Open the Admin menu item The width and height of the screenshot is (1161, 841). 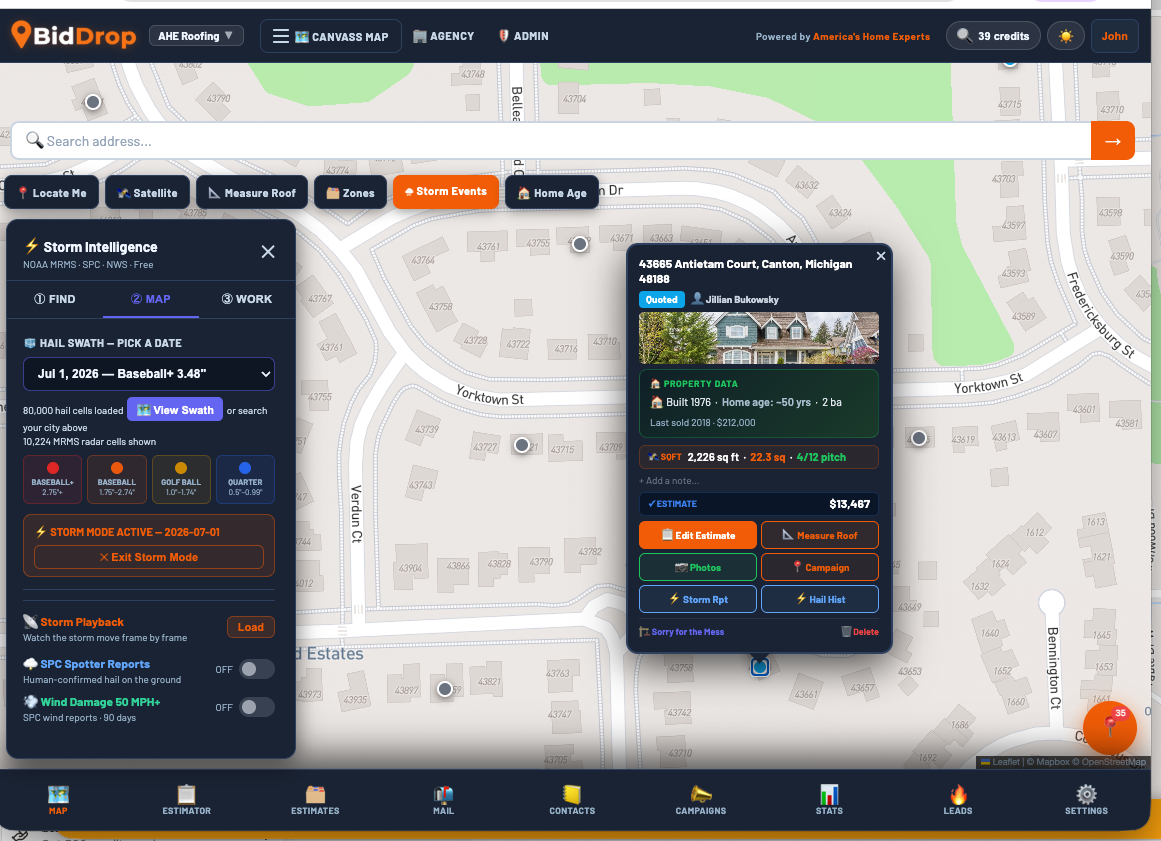[x=523, y=36]
